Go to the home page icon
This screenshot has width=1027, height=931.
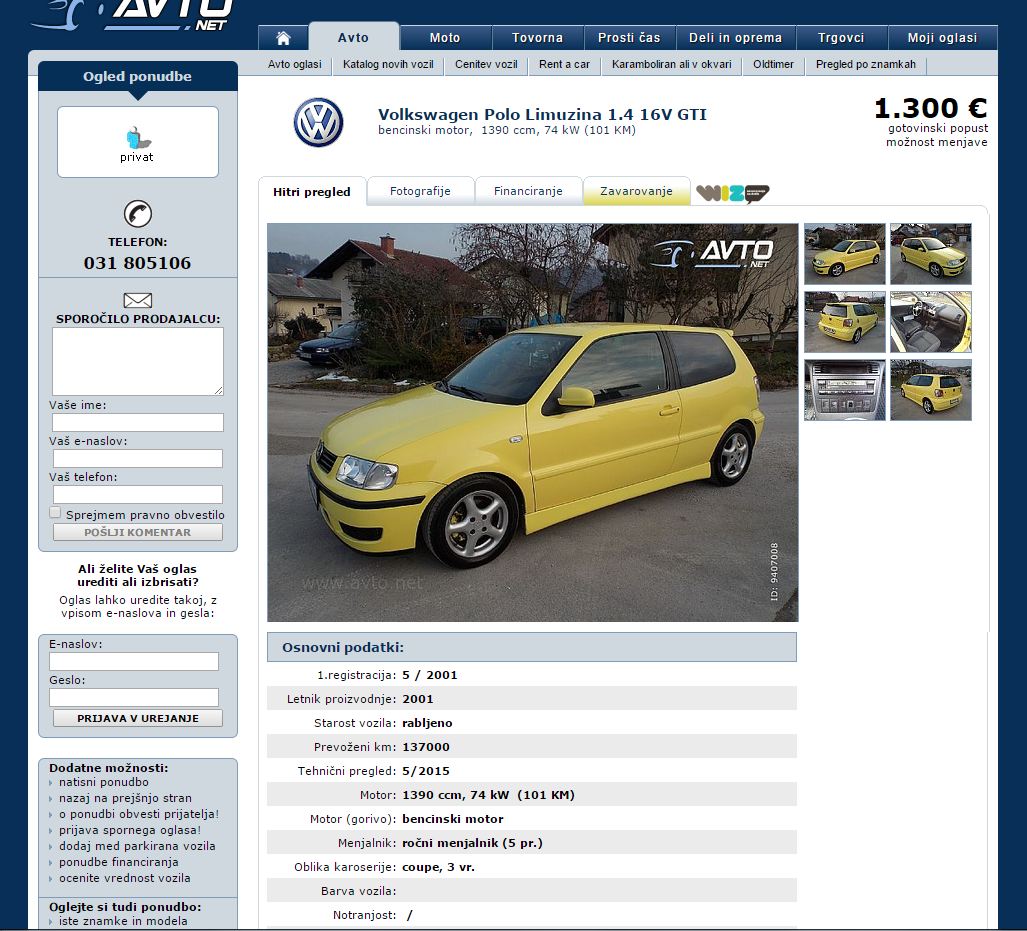tap(283, 38)
